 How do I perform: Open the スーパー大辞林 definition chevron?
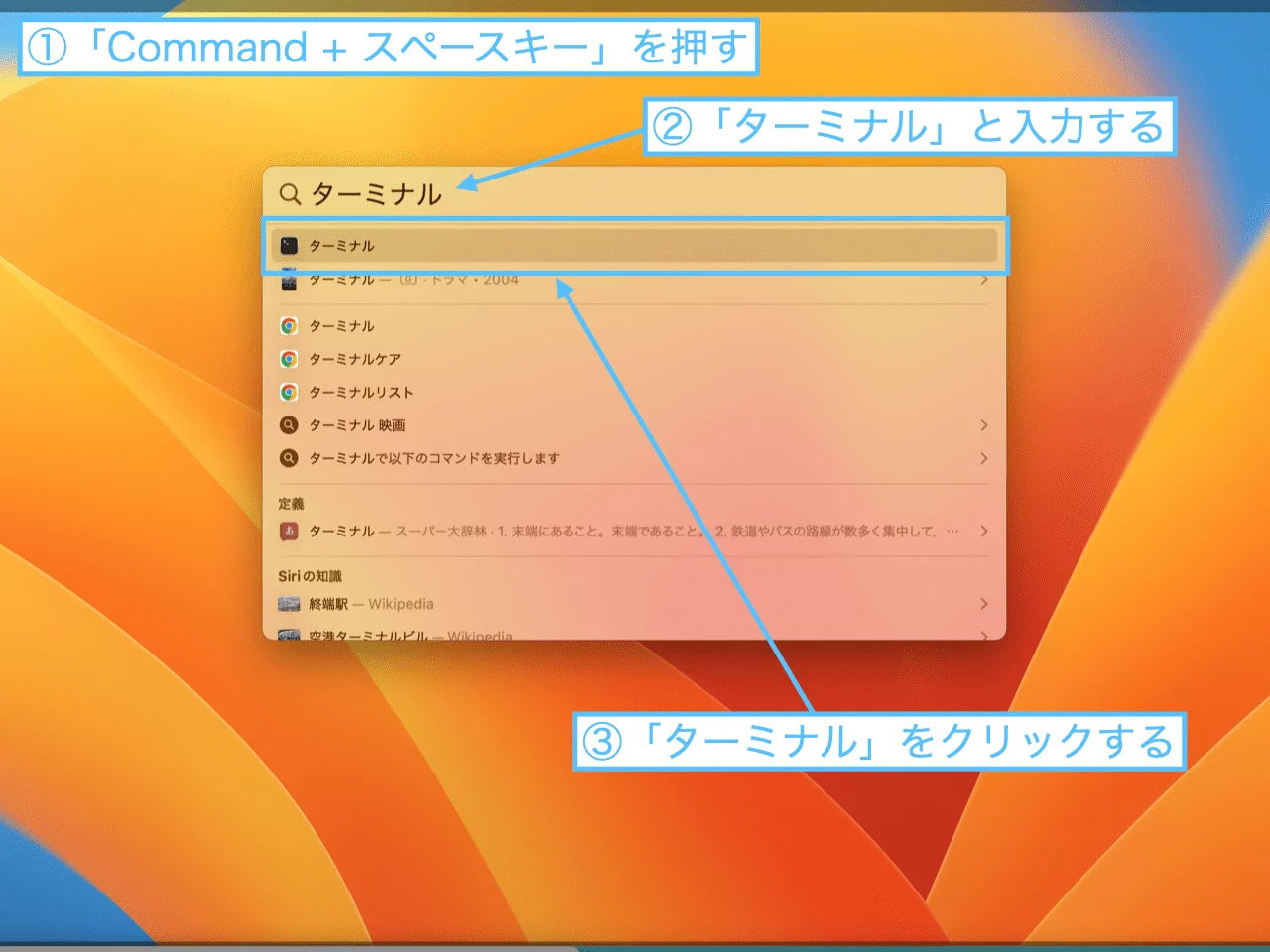(983, 531)
